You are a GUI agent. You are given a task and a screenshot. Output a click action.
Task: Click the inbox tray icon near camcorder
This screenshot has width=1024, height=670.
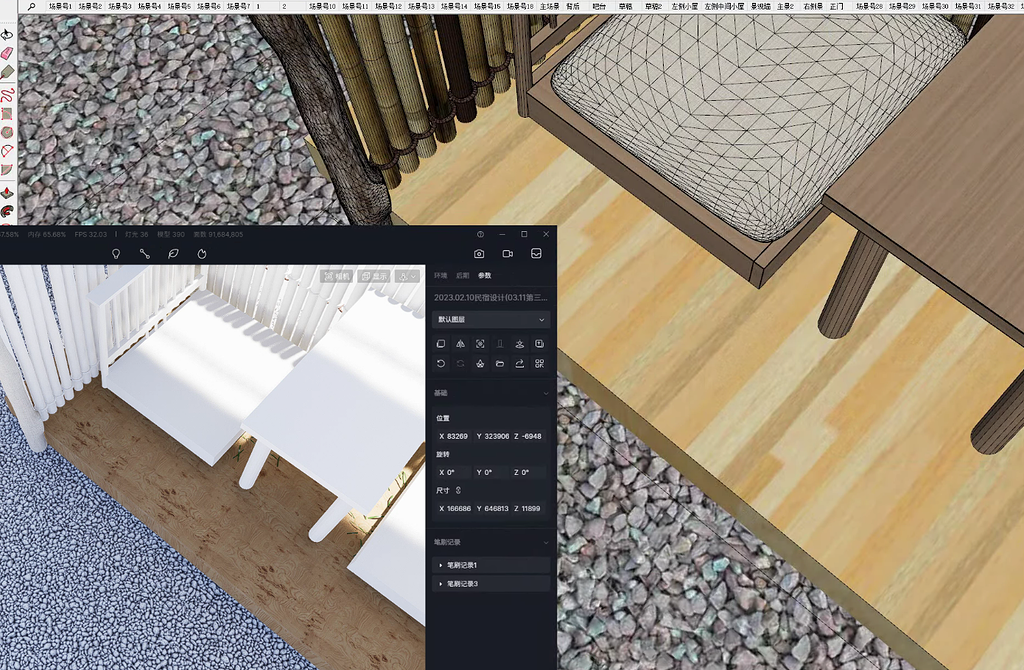[x=536, y=253]
